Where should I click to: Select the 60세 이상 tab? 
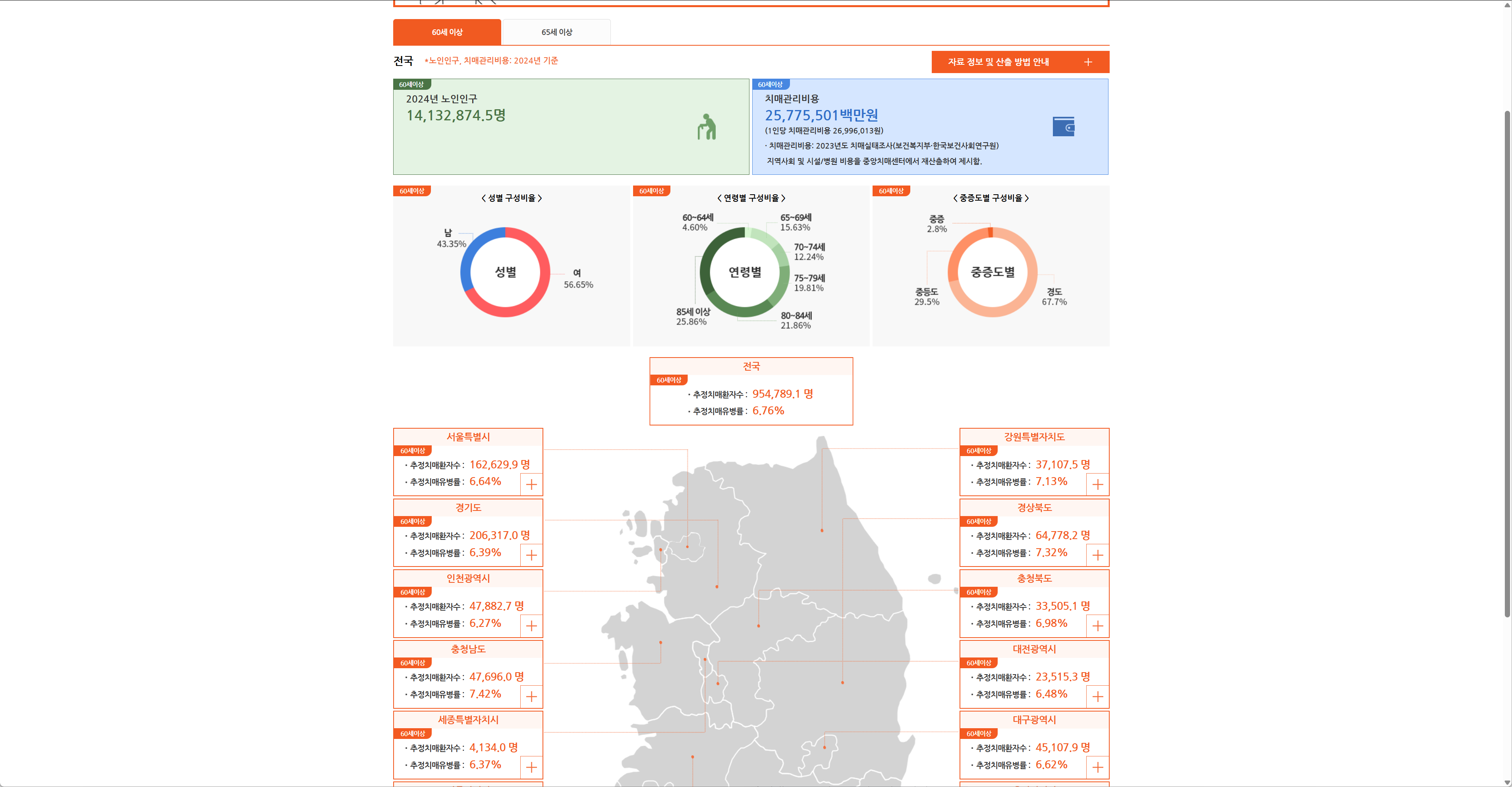[x=447, y=32]
